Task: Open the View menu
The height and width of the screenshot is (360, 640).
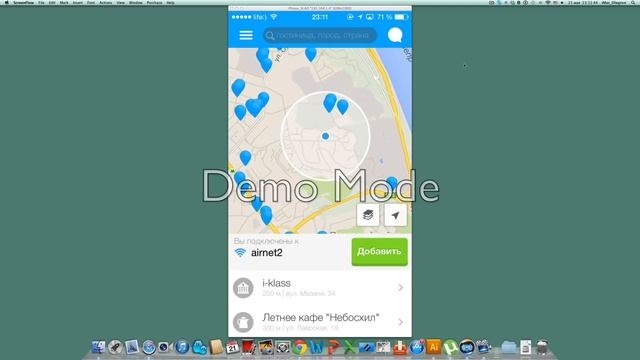Action: tap(121, 2)
